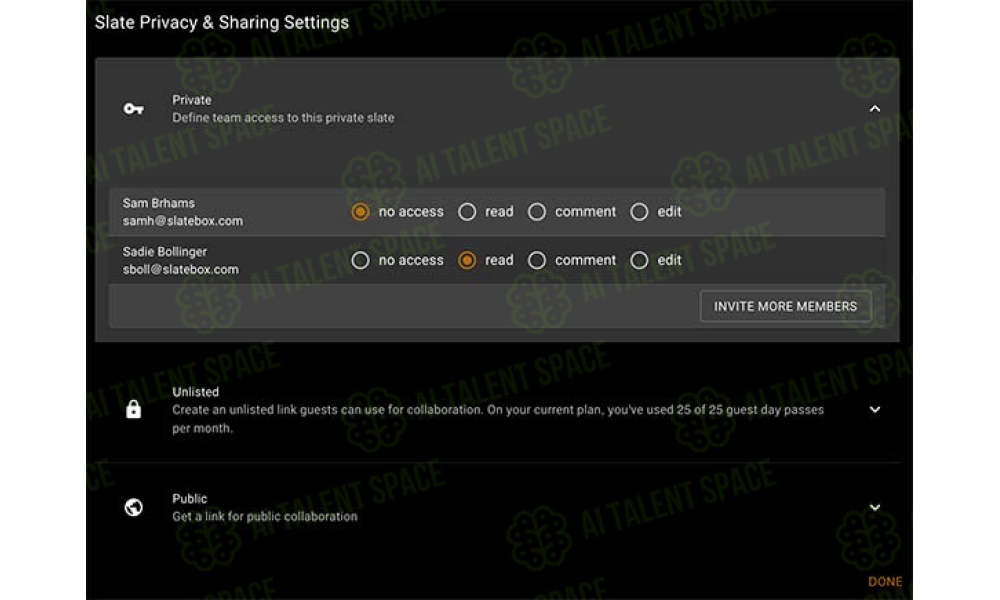
Task: Select edit access for Sam Brhams
Action: click(639, 212)
